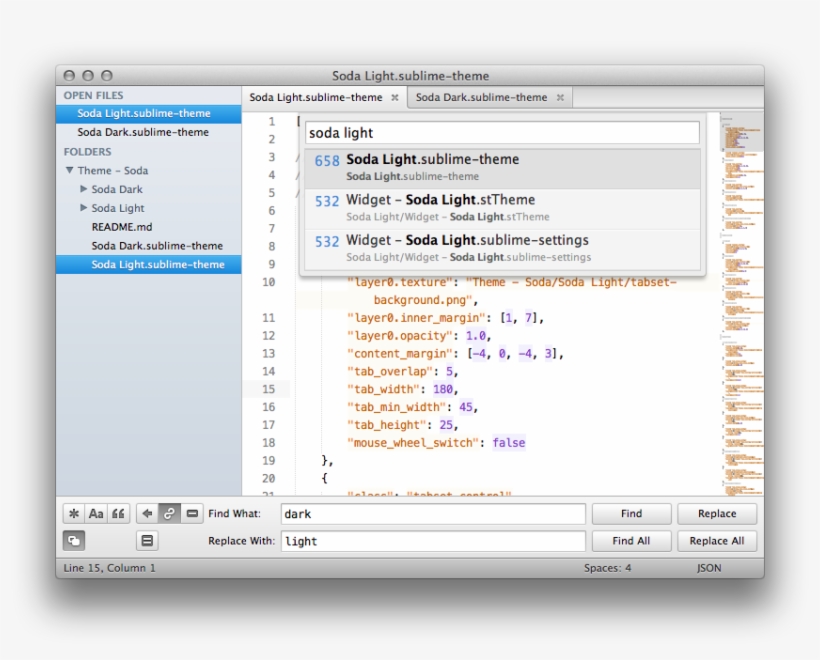Click the Find All button
Viewport: 820px width, 660px height.
pyautogui.click(x=631, y=541)
